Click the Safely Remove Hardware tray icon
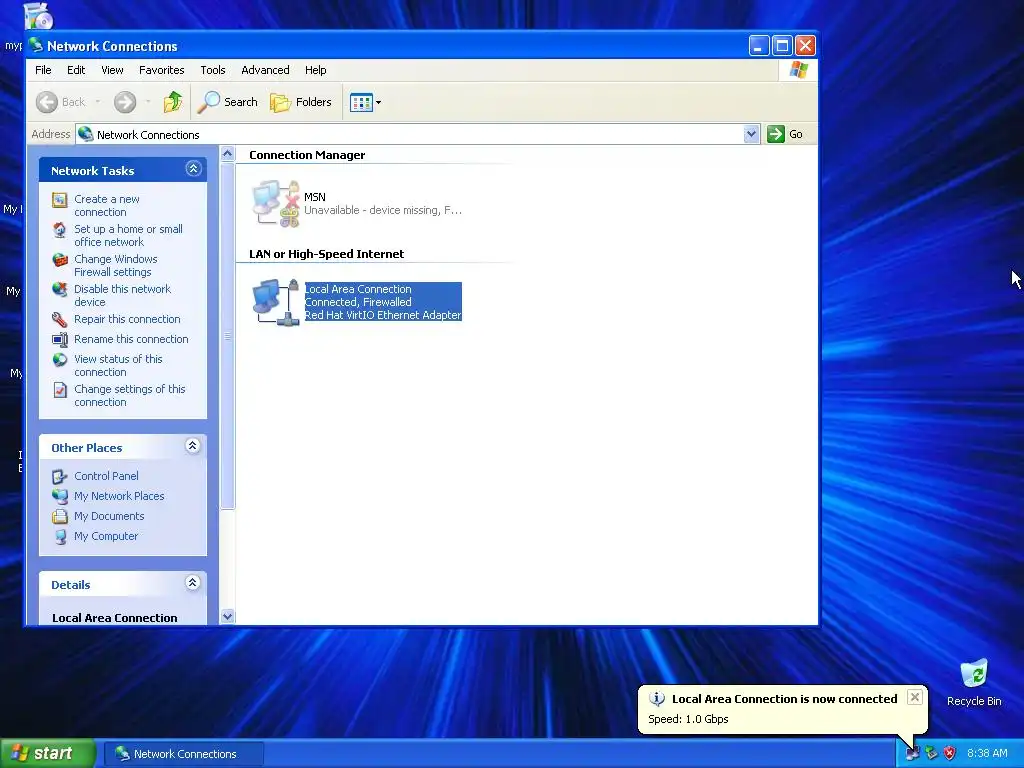This screenshot has height=768, width=1024. coord(931,754)
